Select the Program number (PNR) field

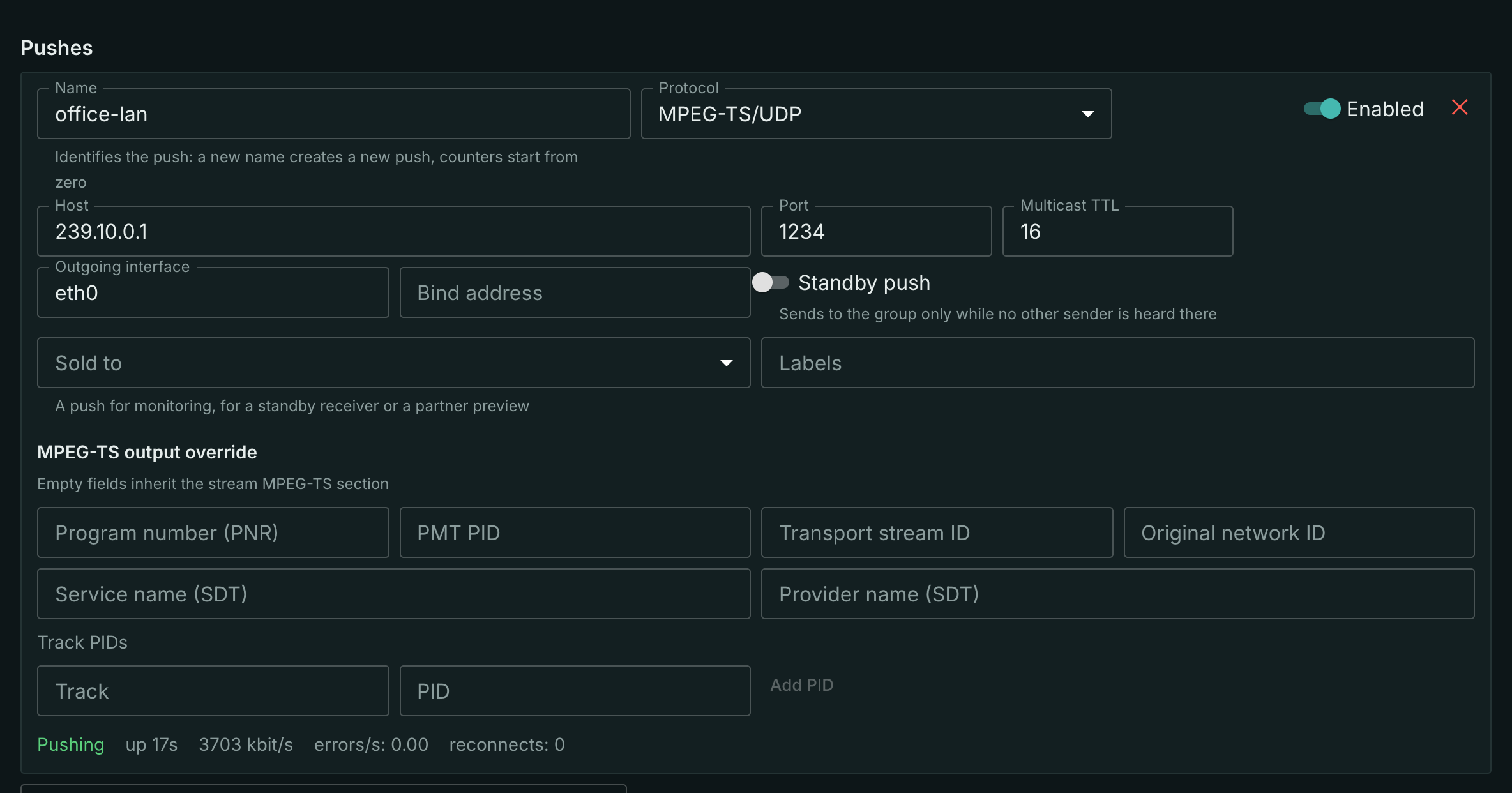pyautogui.click(x=213, y=532)
